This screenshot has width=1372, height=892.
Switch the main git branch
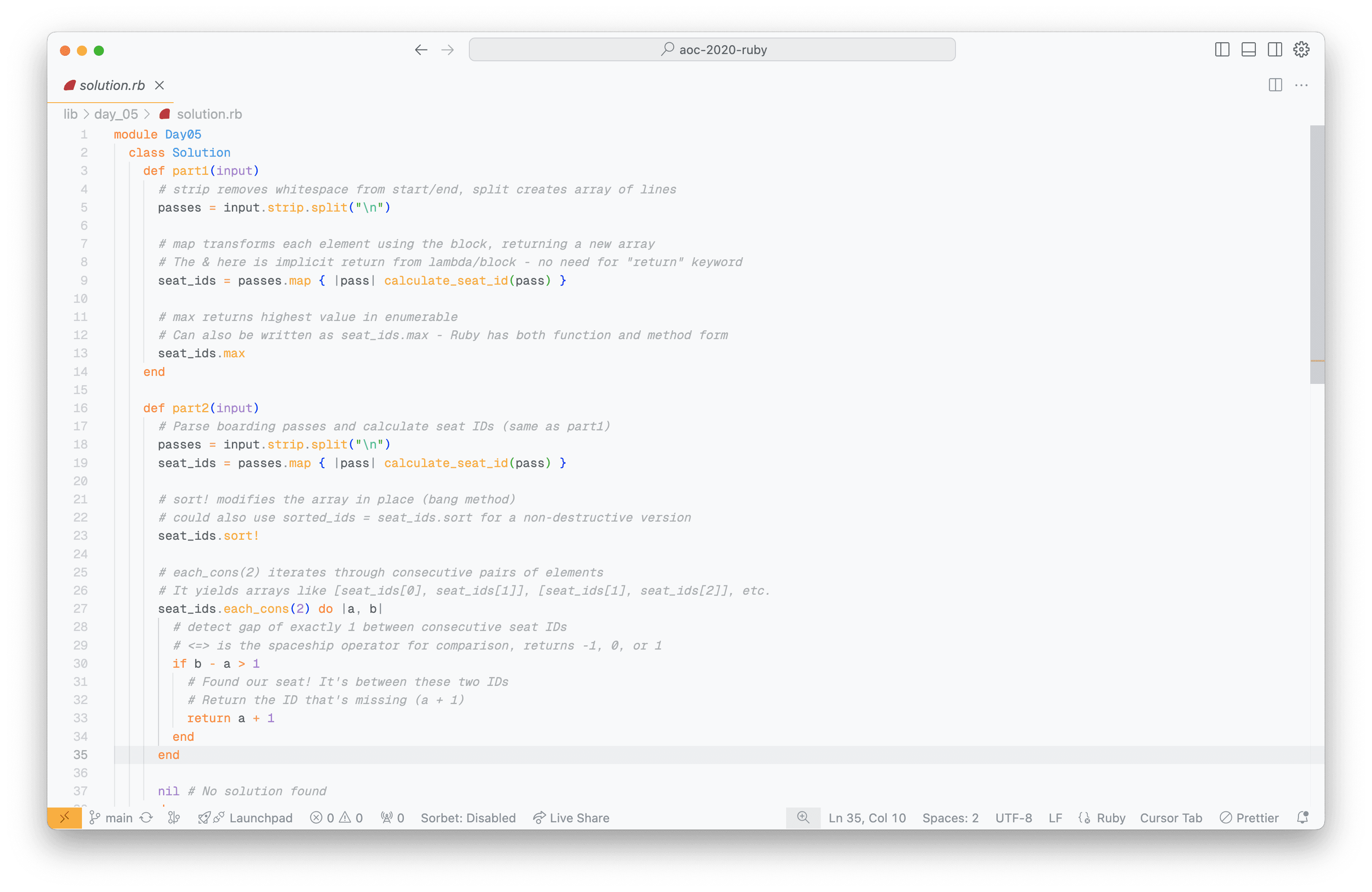tap(118, 818)
